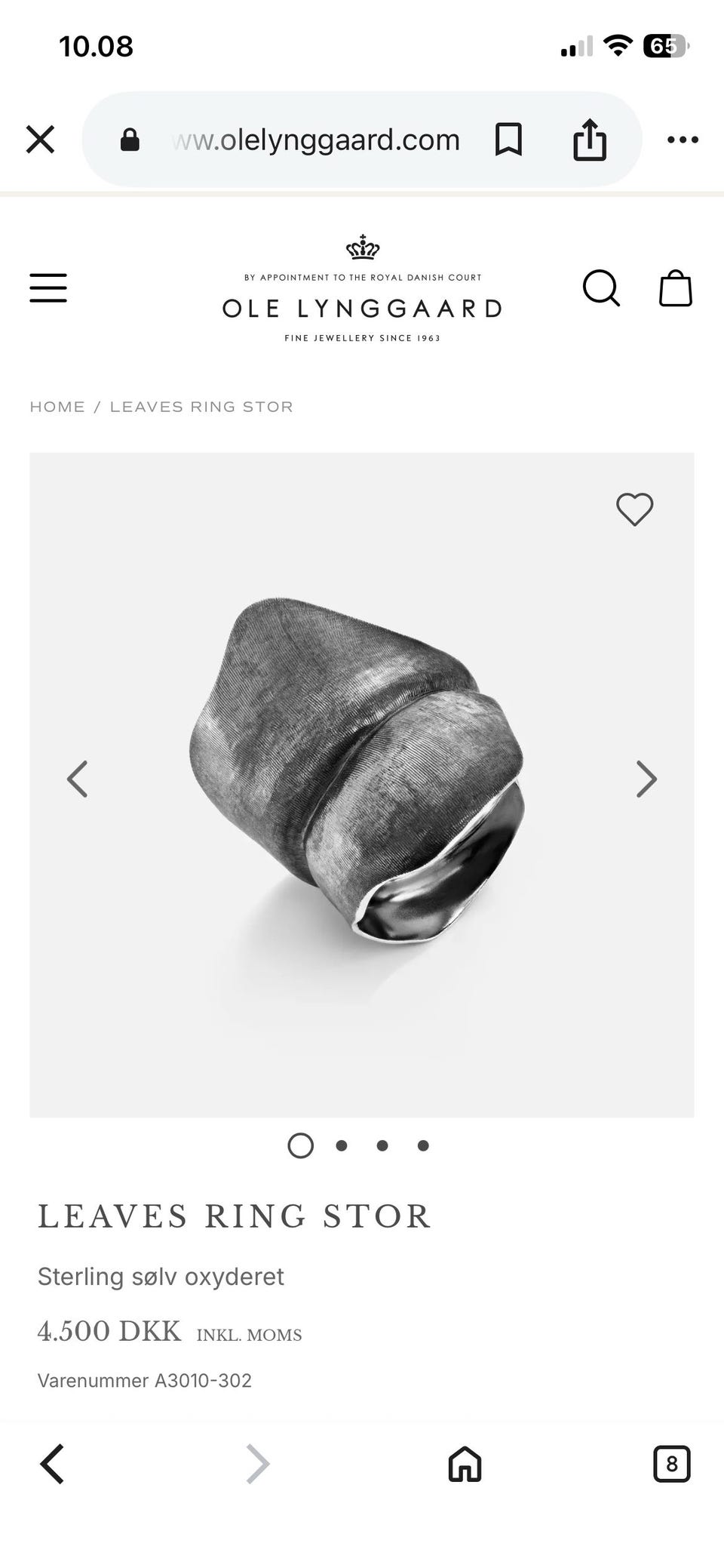The height and width of the screenshot is (1568, 724).
Task: Select second carousel dot indicator
Action: point(342,1145)
